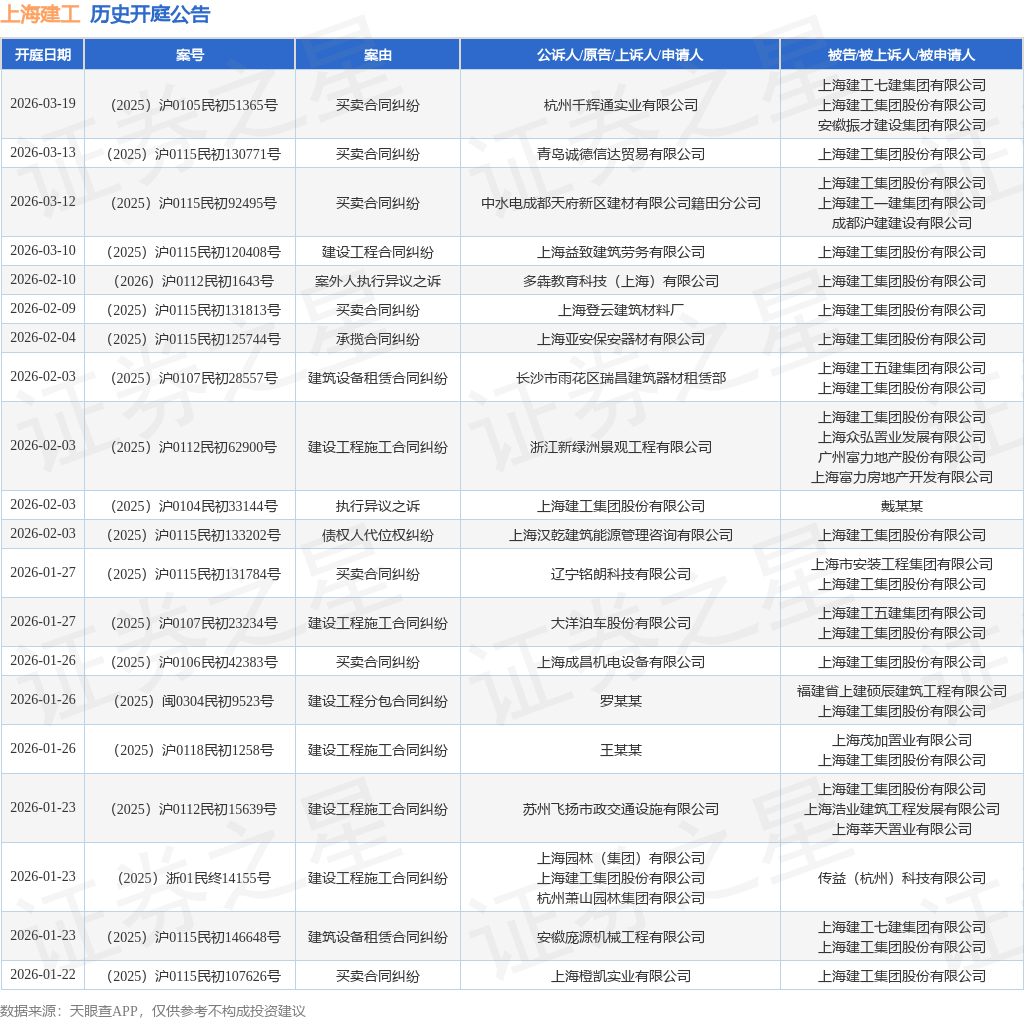Click defendant 上海市安装工程集团有限公司

point(902,564)
